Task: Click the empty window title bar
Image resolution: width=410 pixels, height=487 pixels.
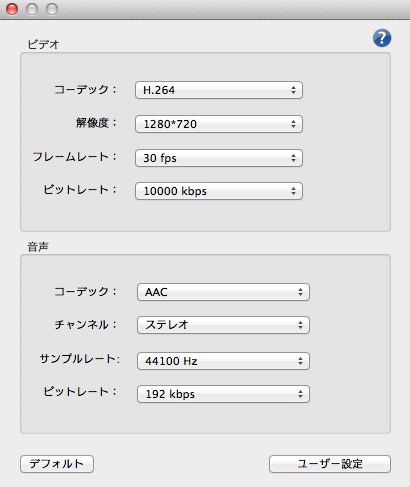Action: (x=233, y=9)
